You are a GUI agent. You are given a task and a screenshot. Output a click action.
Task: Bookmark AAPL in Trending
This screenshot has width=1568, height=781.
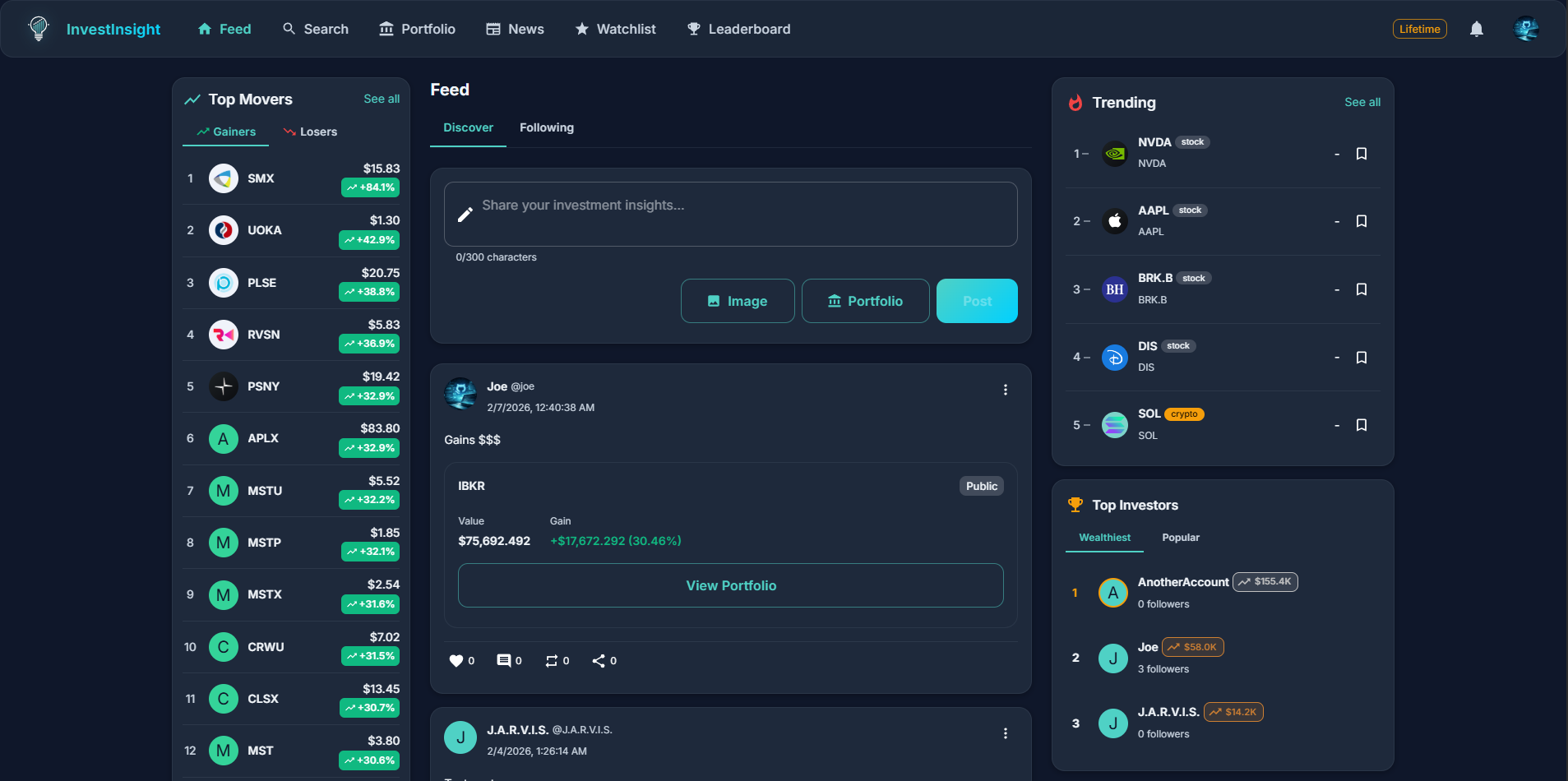pyautogui.click(x=1362, y=221)
